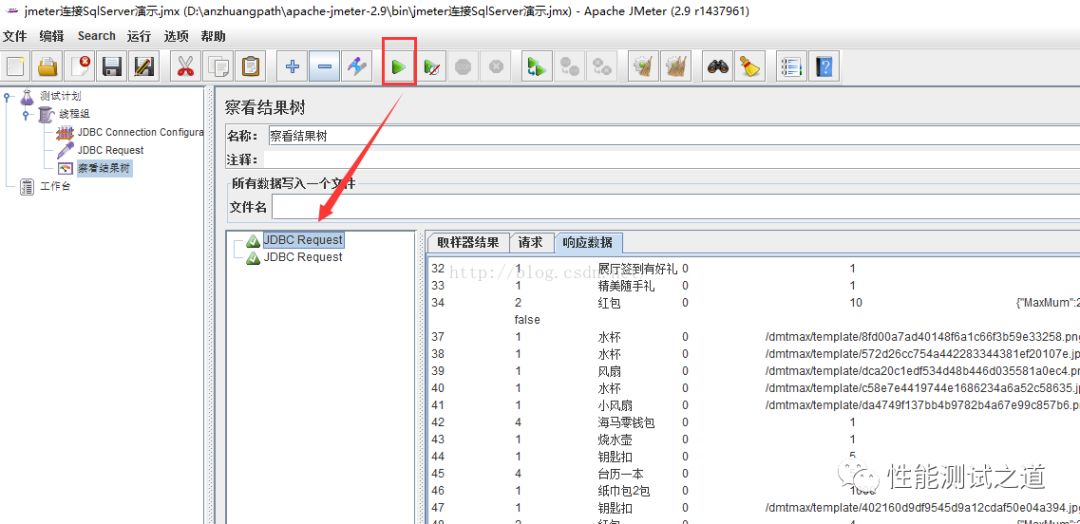
Task: Select 线程组 in the tree
Action: pyautogui.click(x=74, y=114)
